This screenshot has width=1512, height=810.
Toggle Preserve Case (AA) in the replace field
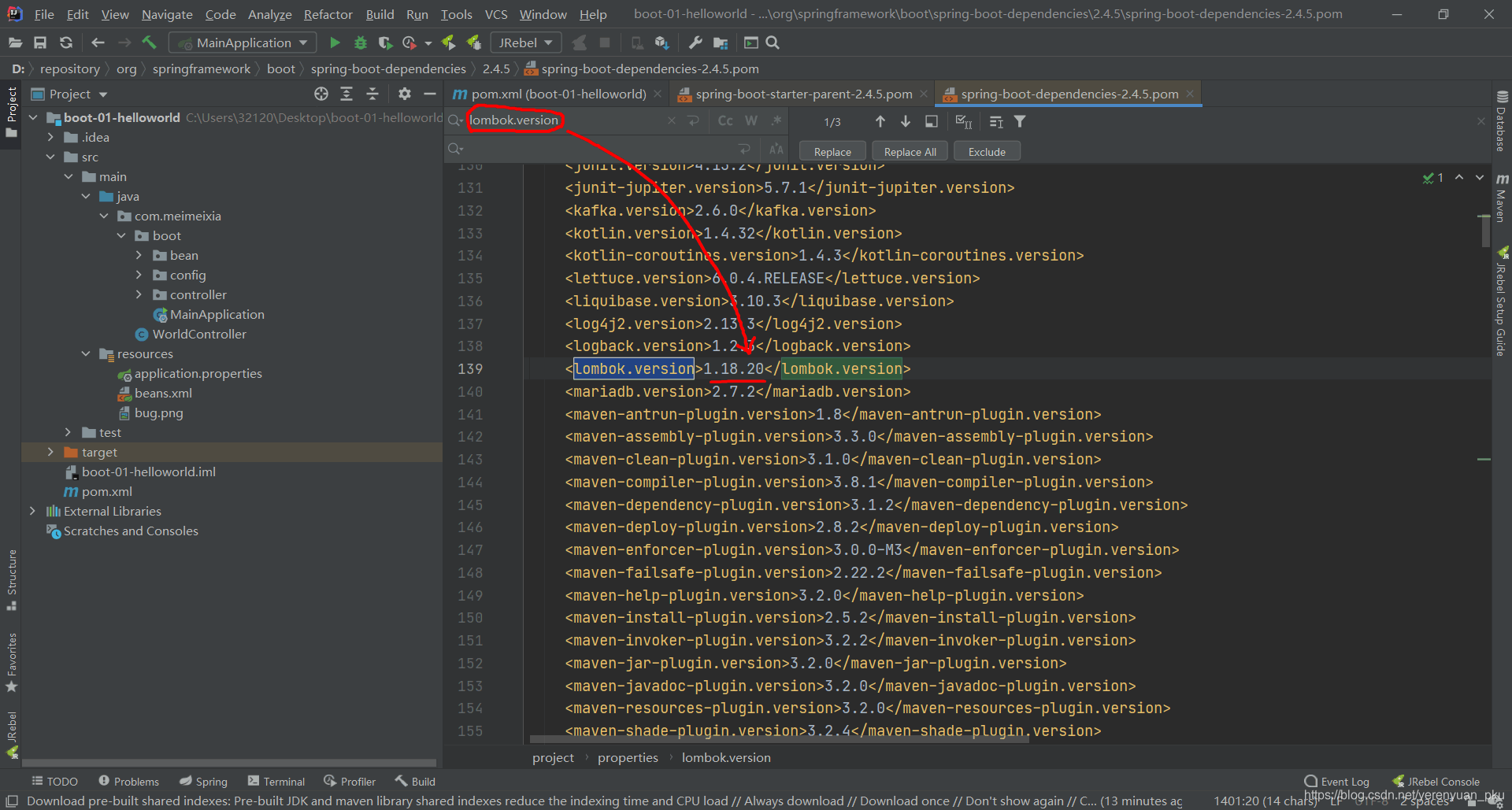776,149
